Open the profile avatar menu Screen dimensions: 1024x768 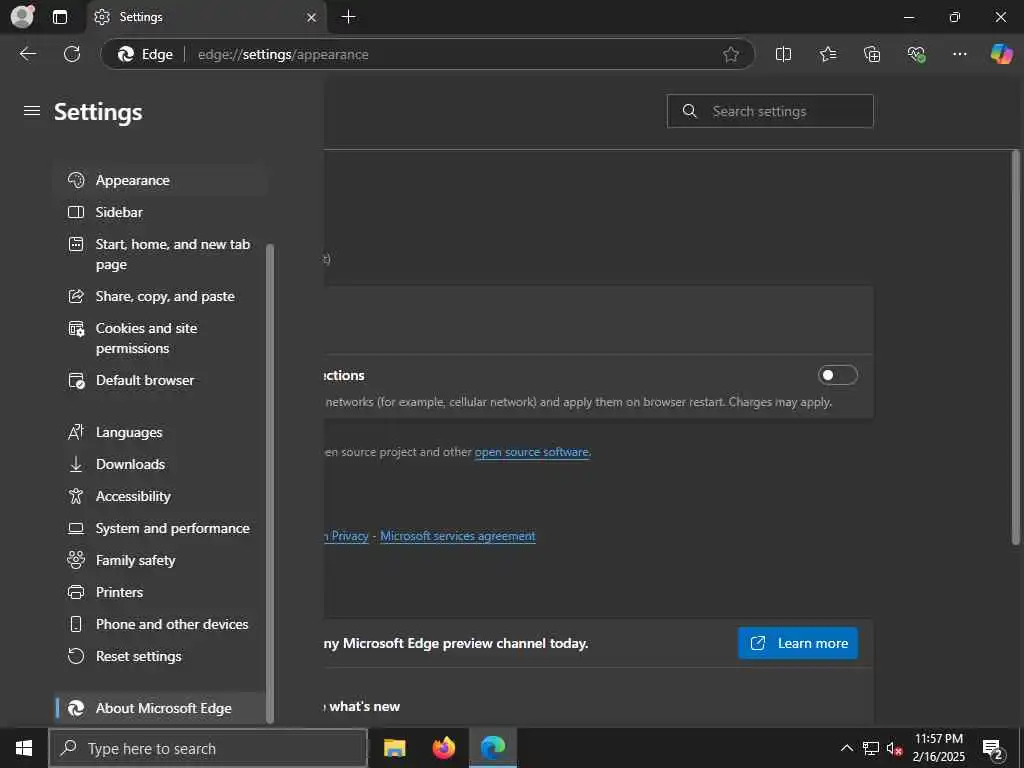tap(23, 16)
